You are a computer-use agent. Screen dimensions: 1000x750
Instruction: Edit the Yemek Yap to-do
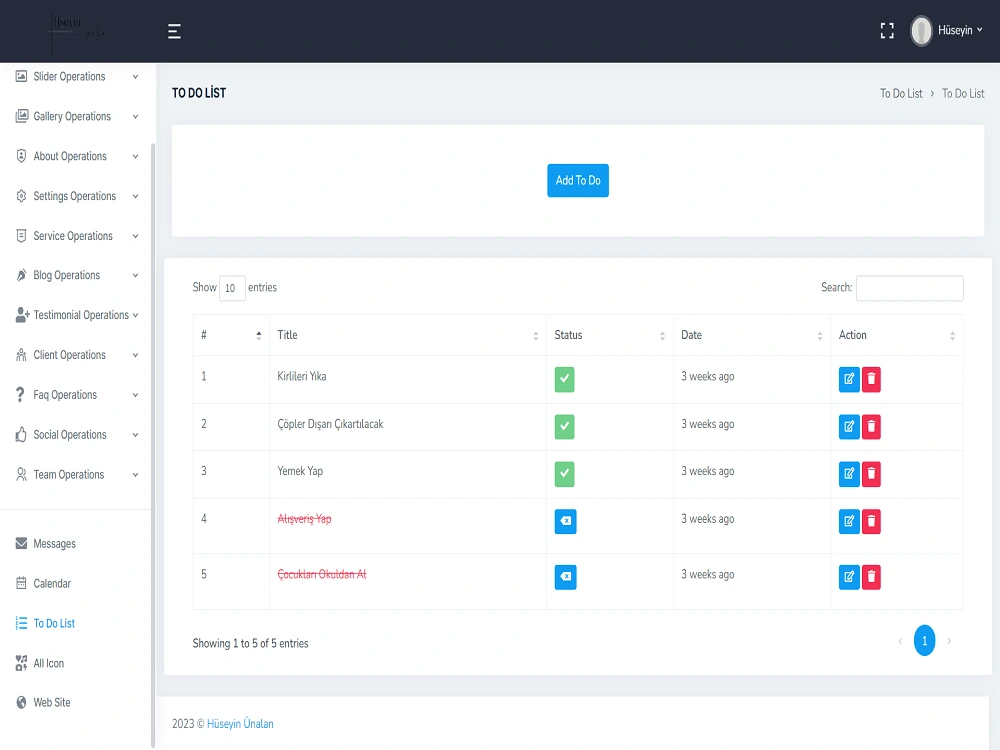pyautogui.click(x=849, y=474)
